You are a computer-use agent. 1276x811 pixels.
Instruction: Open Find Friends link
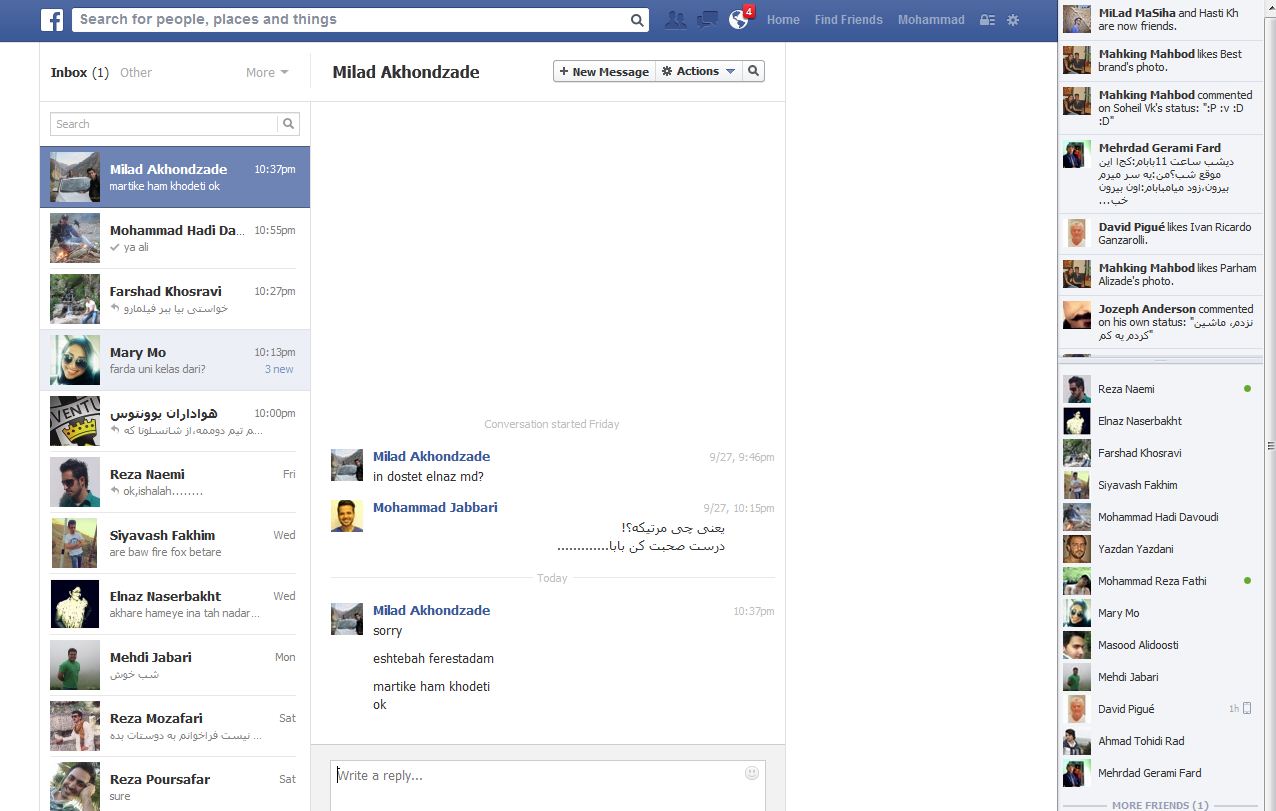point(848,20)
